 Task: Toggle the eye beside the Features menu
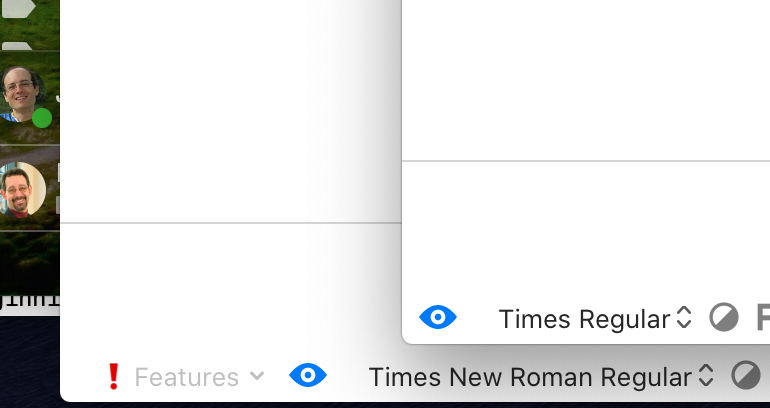(x=308, y=376)
